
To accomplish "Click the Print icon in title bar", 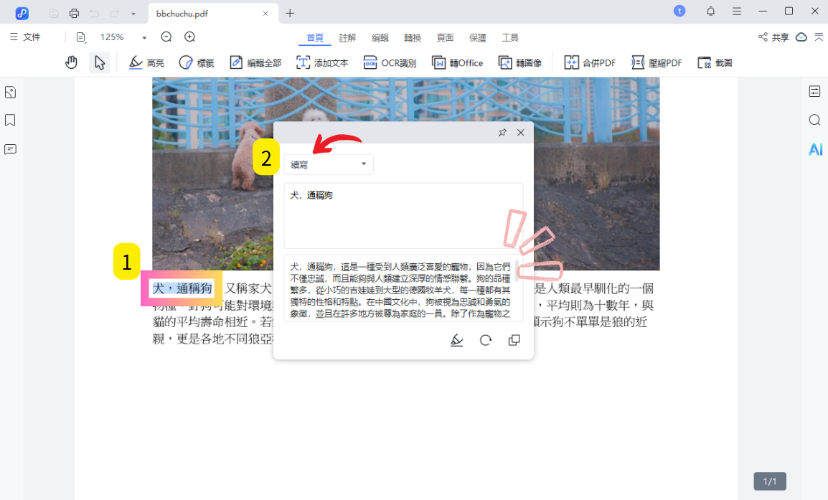I will [x=74, y=13].
